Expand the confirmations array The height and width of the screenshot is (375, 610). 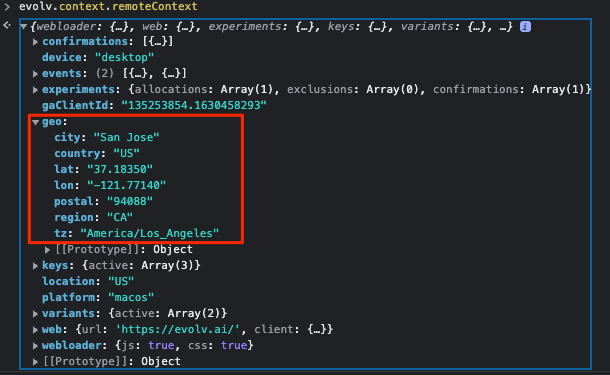pos(35,42)
